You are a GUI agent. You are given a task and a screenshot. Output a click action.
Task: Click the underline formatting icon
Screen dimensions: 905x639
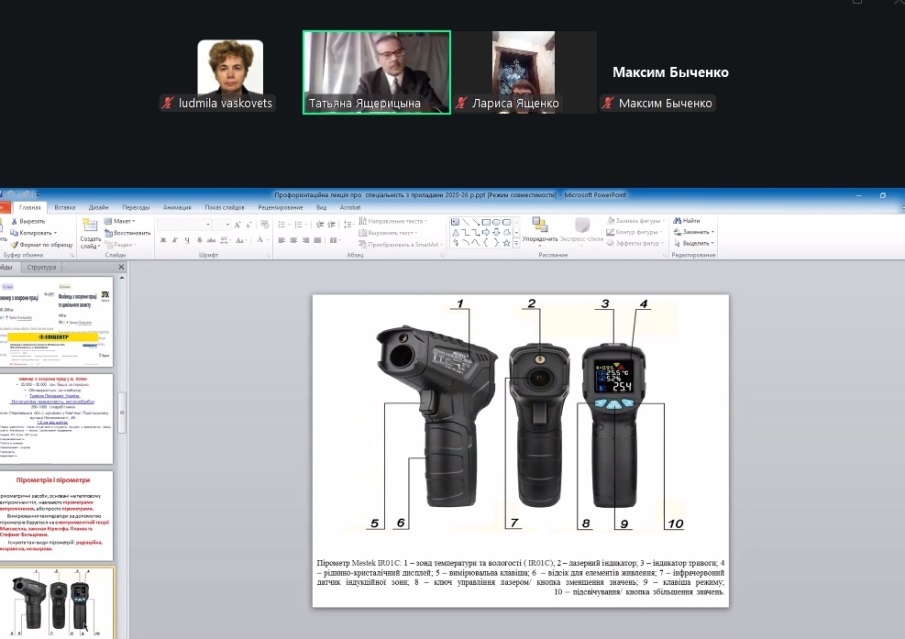tap(187, 241)
